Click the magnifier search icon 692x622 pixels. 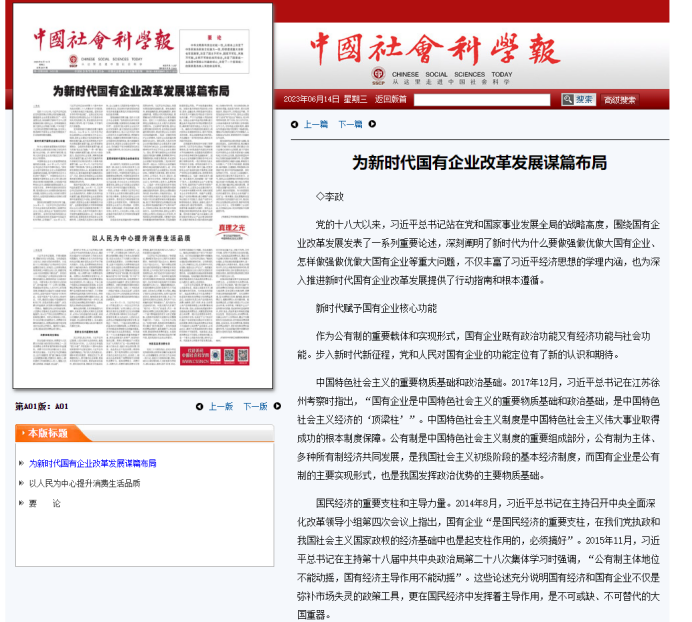[567, 99]
